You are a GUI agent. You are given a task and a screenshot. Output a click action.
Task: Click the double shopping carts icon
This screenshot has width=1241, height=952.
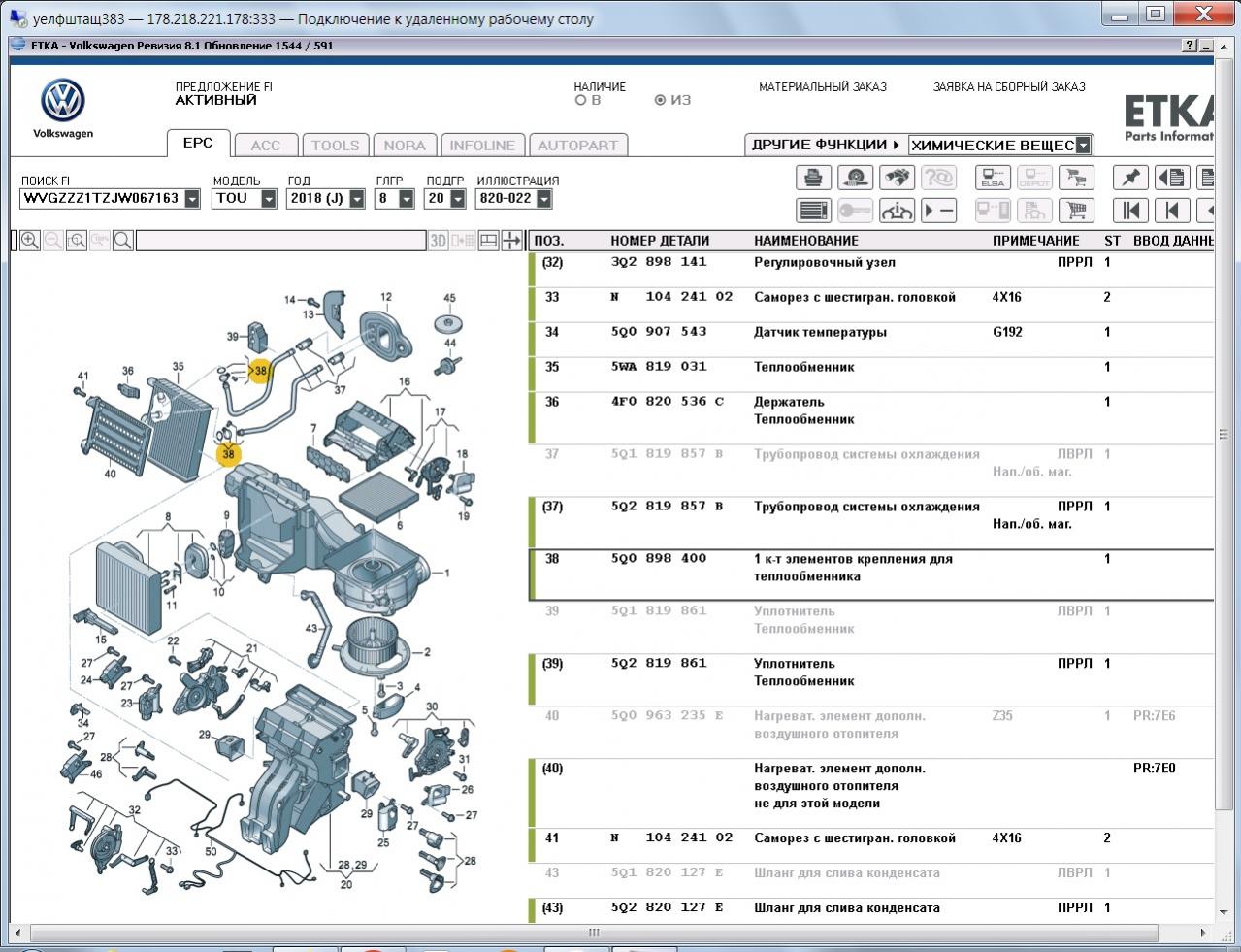click(x=1076, y=179)
